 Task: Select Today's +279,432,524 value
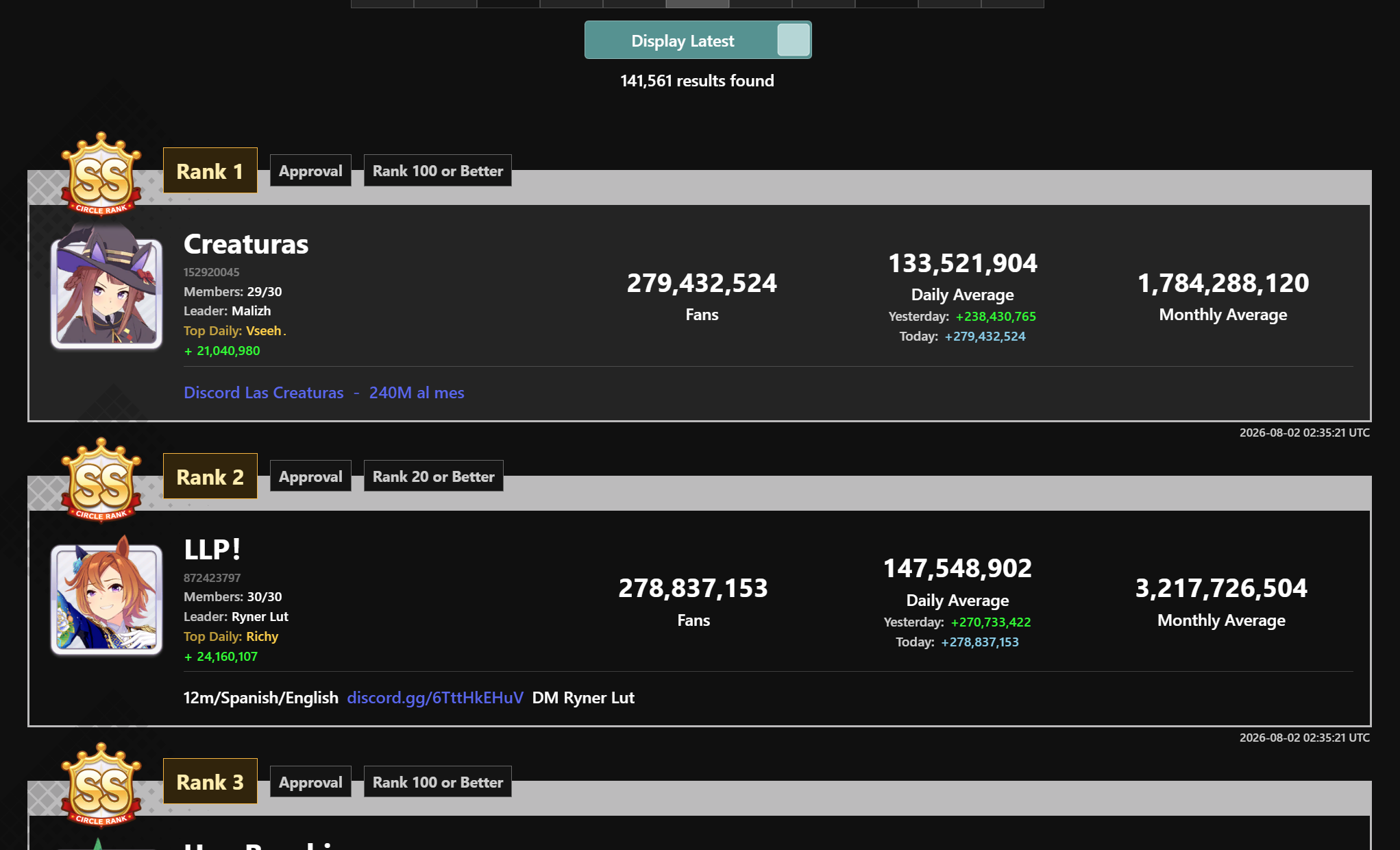pyautogui.click(x=985, y=337)
